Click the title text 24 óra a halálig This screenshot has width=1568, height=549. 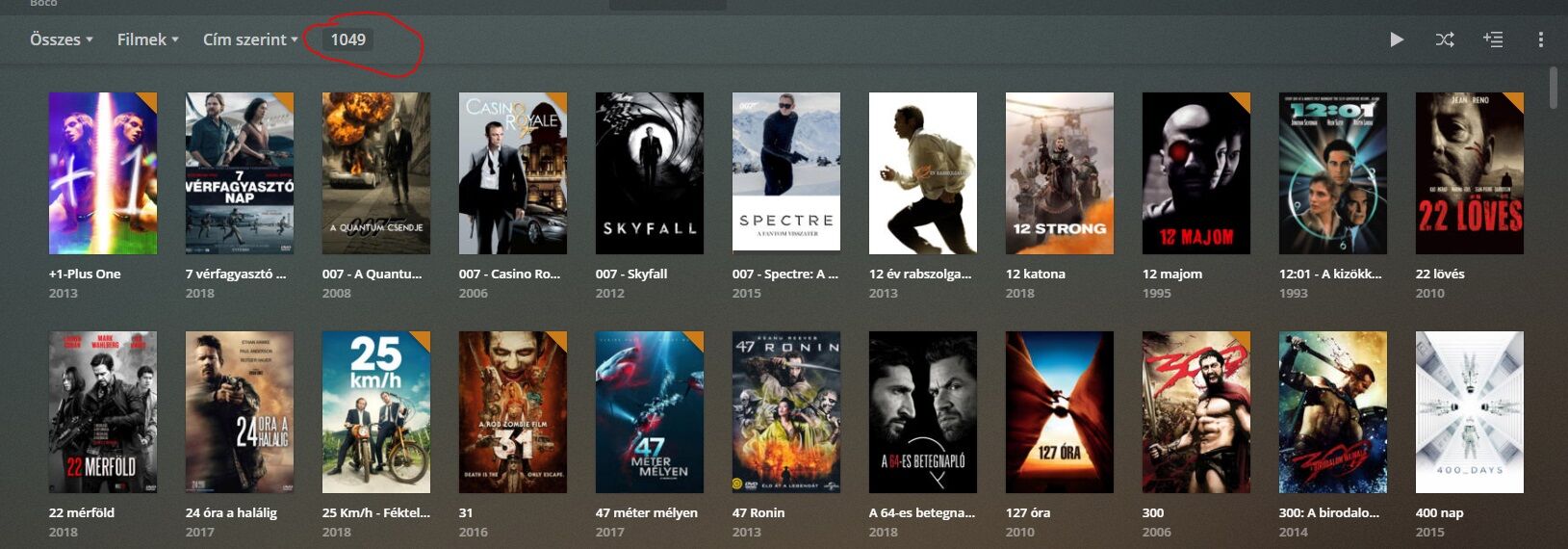231,512
